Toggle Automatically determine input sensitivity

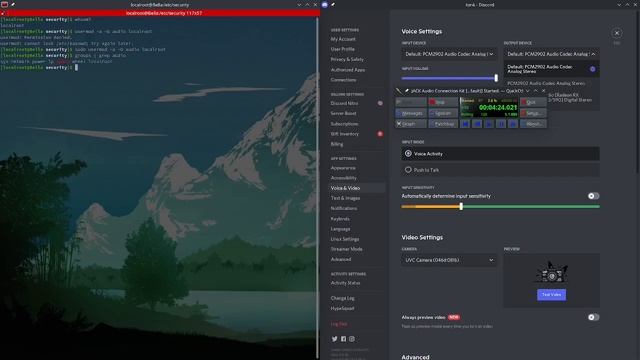point(593,196)
